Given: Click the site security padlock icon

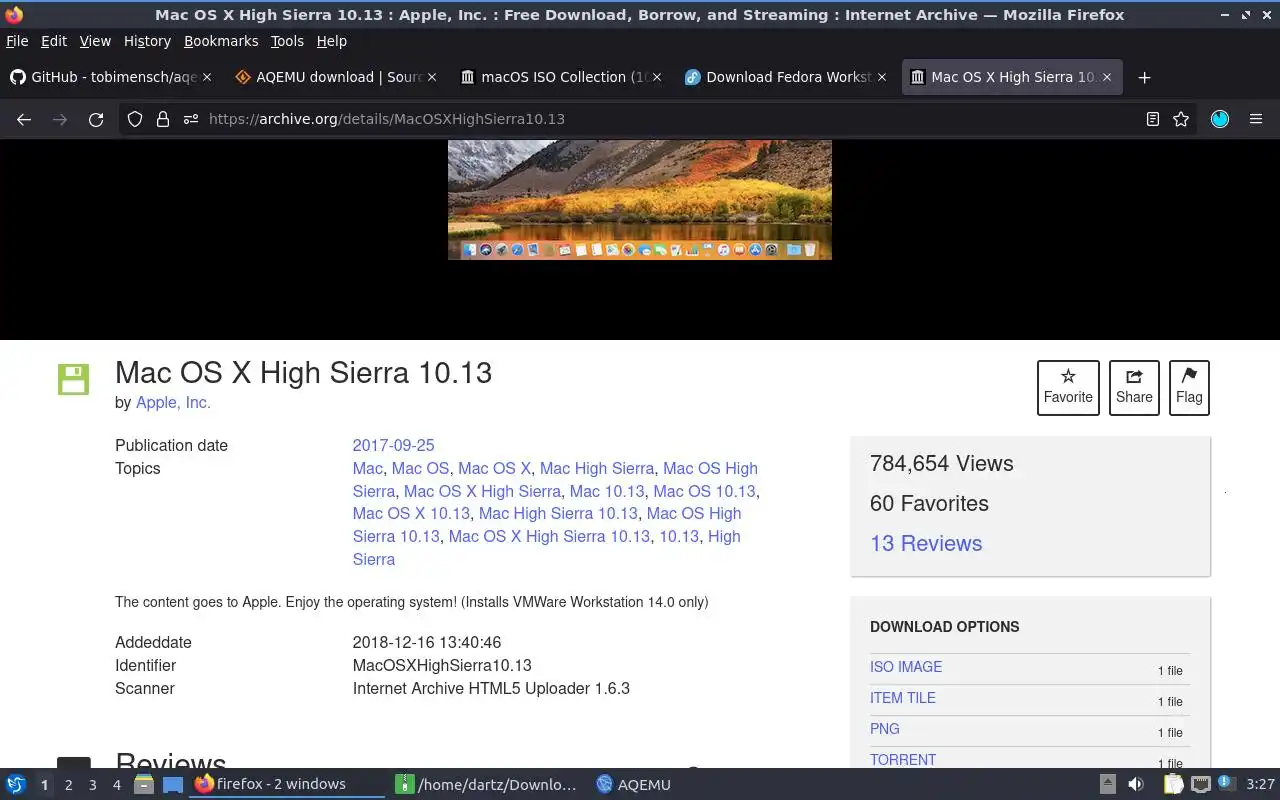Looking at the screenshot, I should [163, 119].
